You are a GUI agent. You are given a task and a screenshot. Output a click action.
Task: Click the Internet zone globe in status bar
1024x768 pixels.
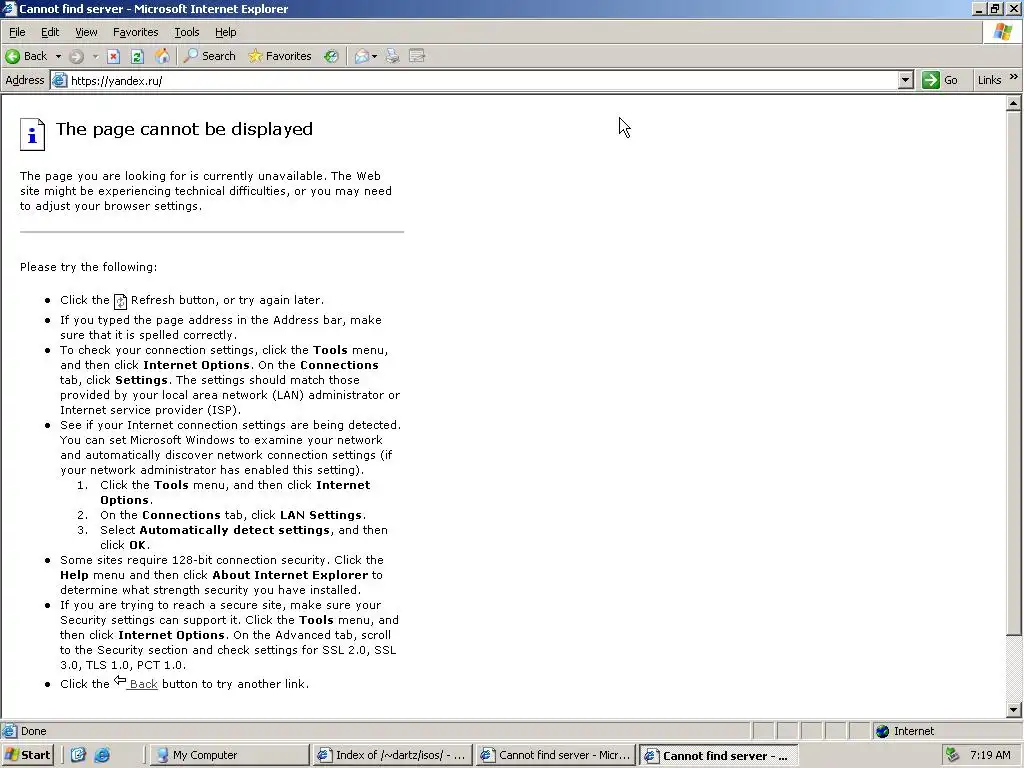[882, 731]
